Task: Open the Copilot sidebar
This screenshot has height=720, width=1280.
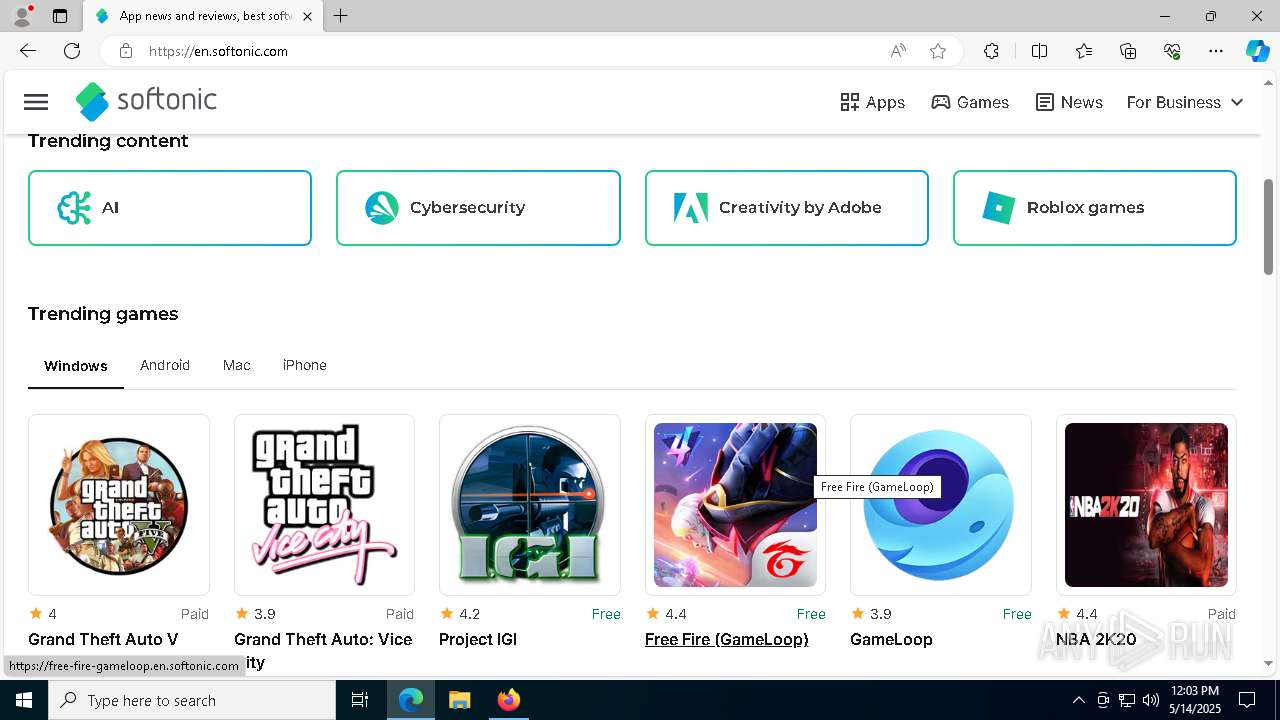Action: click(1257, 51)
